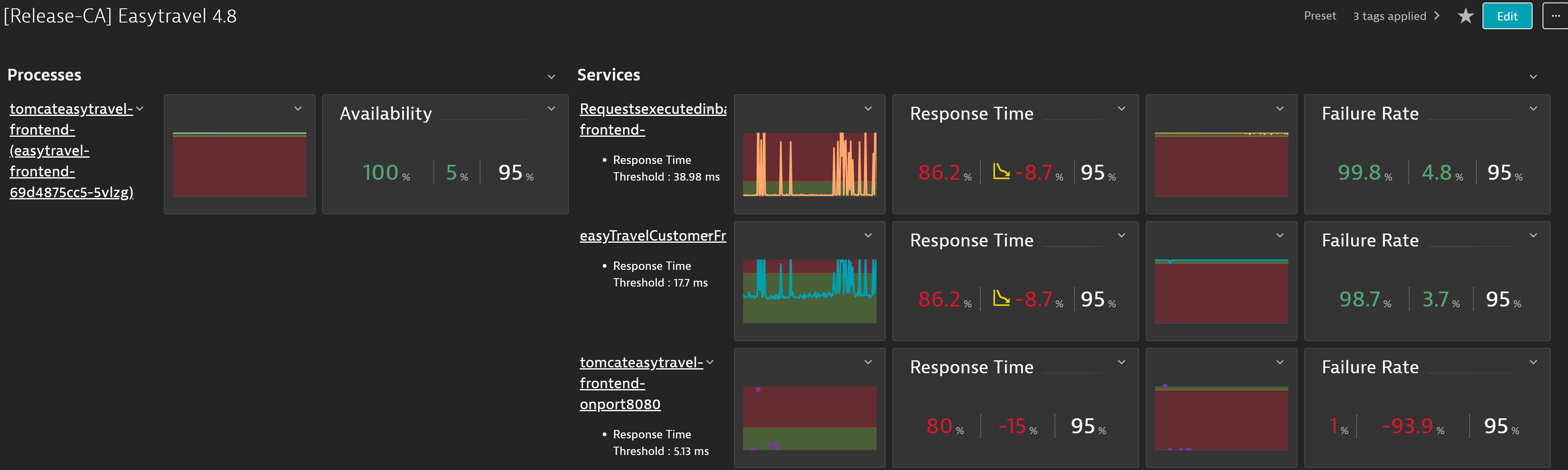Viewport: 1568px width, 470px height.
Task: Open the tomcateasytravel-frontend-onport8080 service link
Action: pyautogui.click(x=641, y=383)
